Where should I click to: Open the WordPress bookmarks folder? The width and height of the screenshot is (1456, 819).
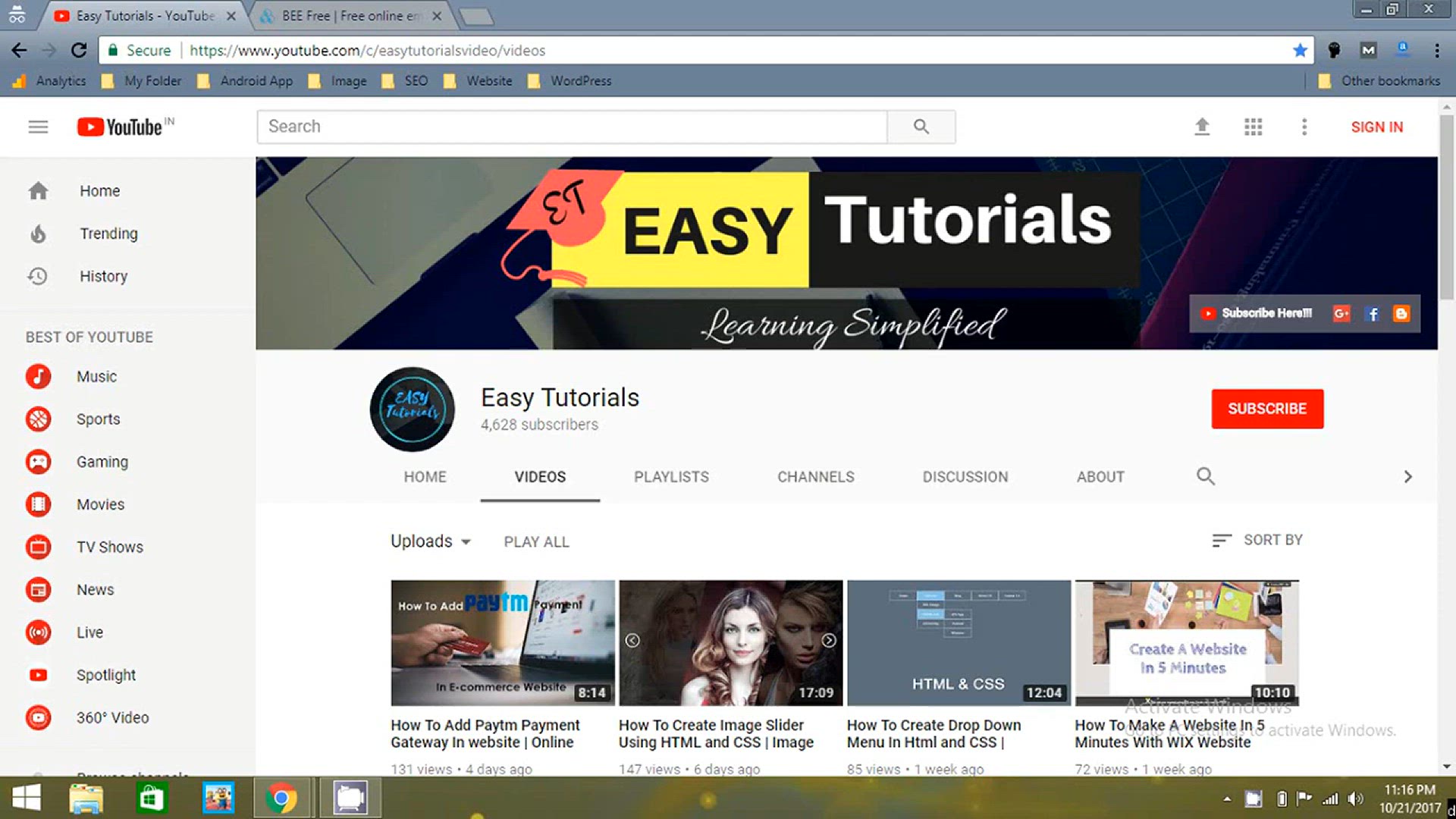tap(569, 81)
